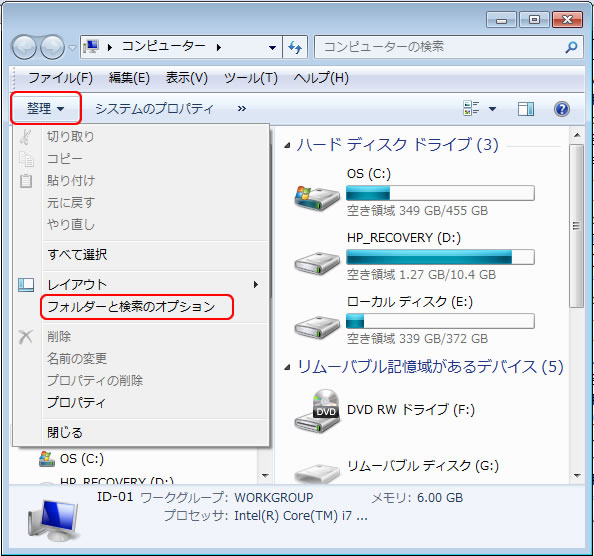Click the search magnifier icon
The image size is (594, 556).
coord(571,47)
